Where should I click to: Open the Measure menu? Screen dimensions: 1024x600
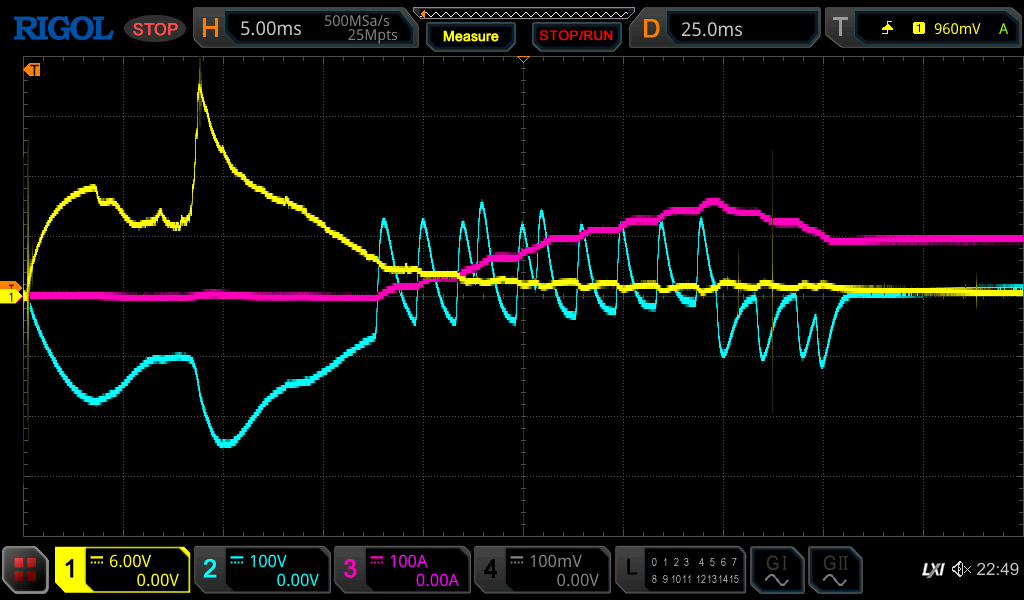click(470, 36)
